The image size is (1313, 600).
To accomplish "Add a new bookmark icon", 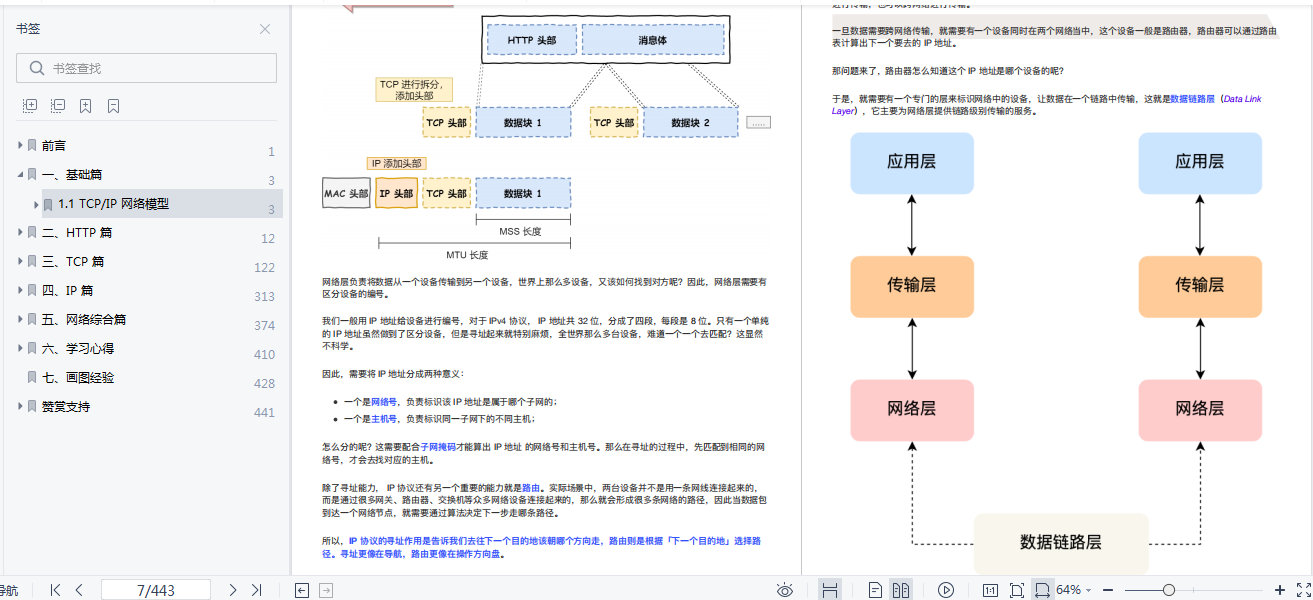I will click(x=86, y=105).
